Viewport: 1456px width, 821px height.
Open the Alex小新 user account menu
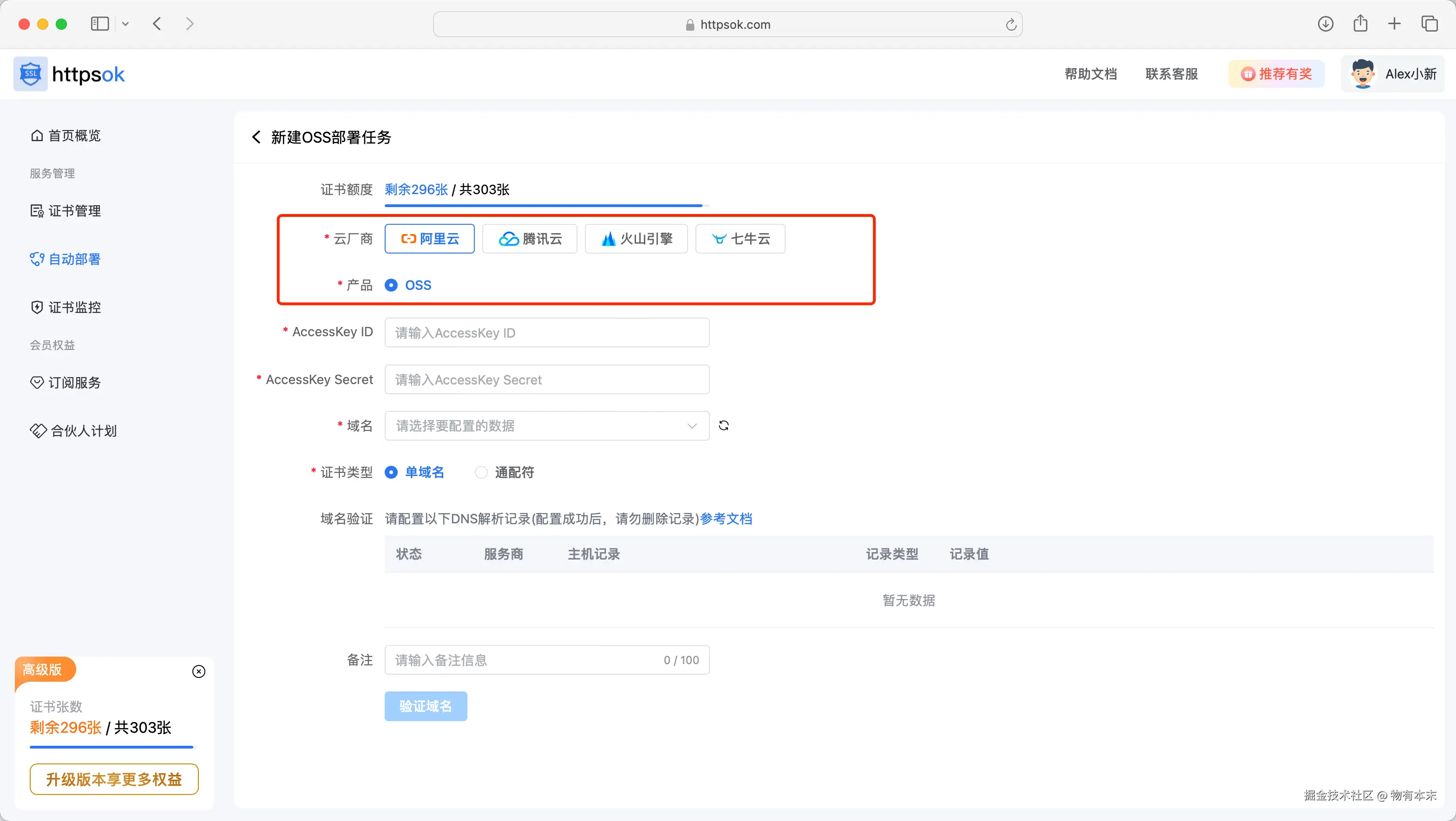1393,74
